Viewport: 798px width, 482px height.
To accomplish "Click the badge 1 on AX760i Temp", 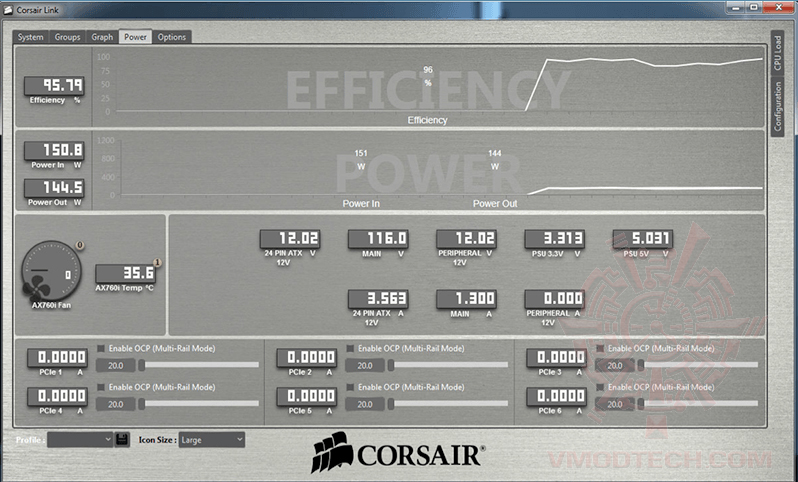I will tap(157, 263).
